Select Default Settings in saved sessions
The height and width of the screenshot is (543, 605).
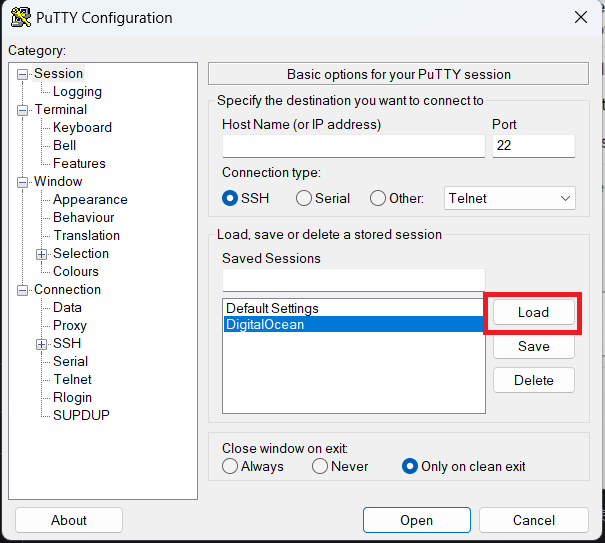tap(272, 308)
